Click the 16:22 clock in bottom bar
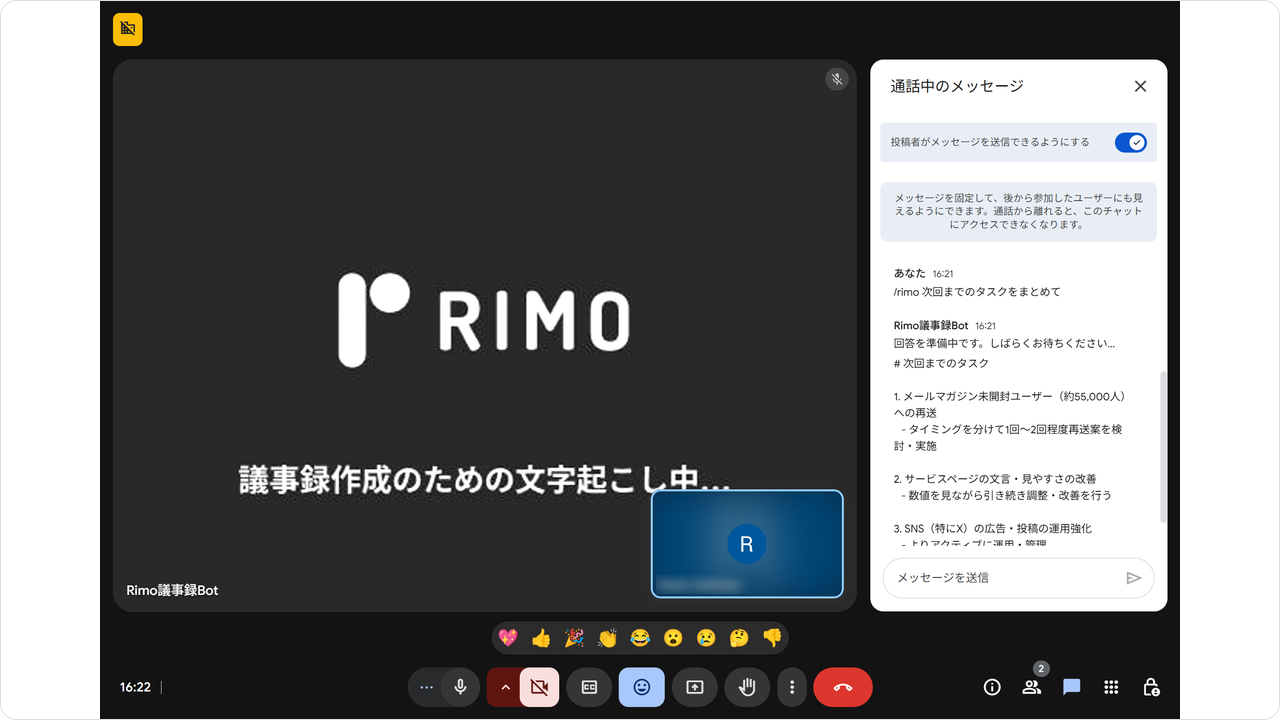The width and height of the screenshot is (1280, 720). point(135,687)
